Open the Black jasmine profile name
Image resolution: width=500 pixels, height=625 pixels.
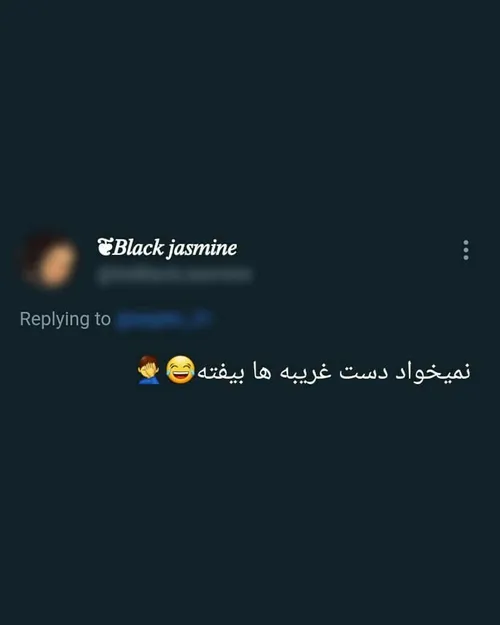click(x=167, y=248)
